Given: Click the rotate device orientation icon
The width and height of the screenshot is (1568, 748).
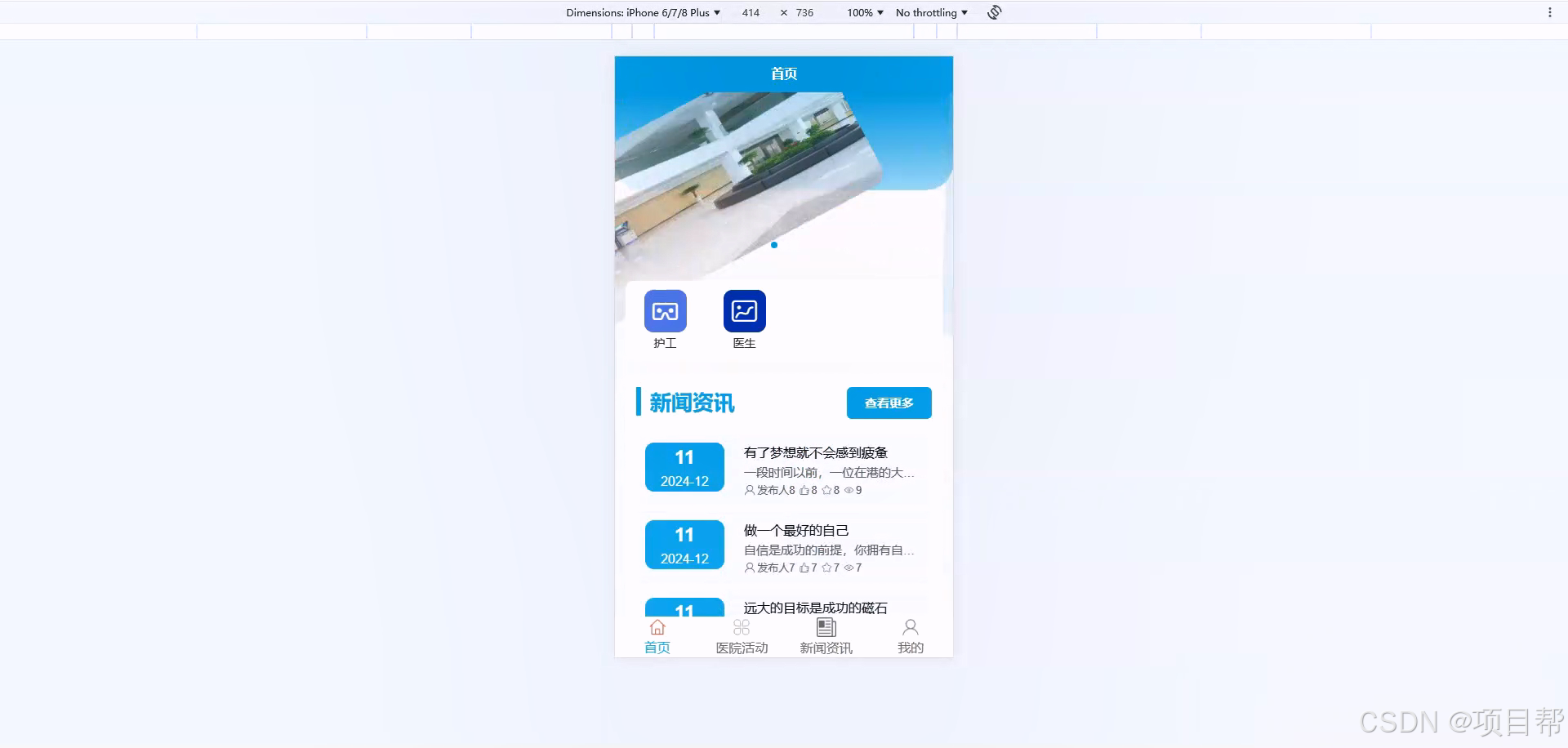Looking at the screenshot, I should coord(993,12).
